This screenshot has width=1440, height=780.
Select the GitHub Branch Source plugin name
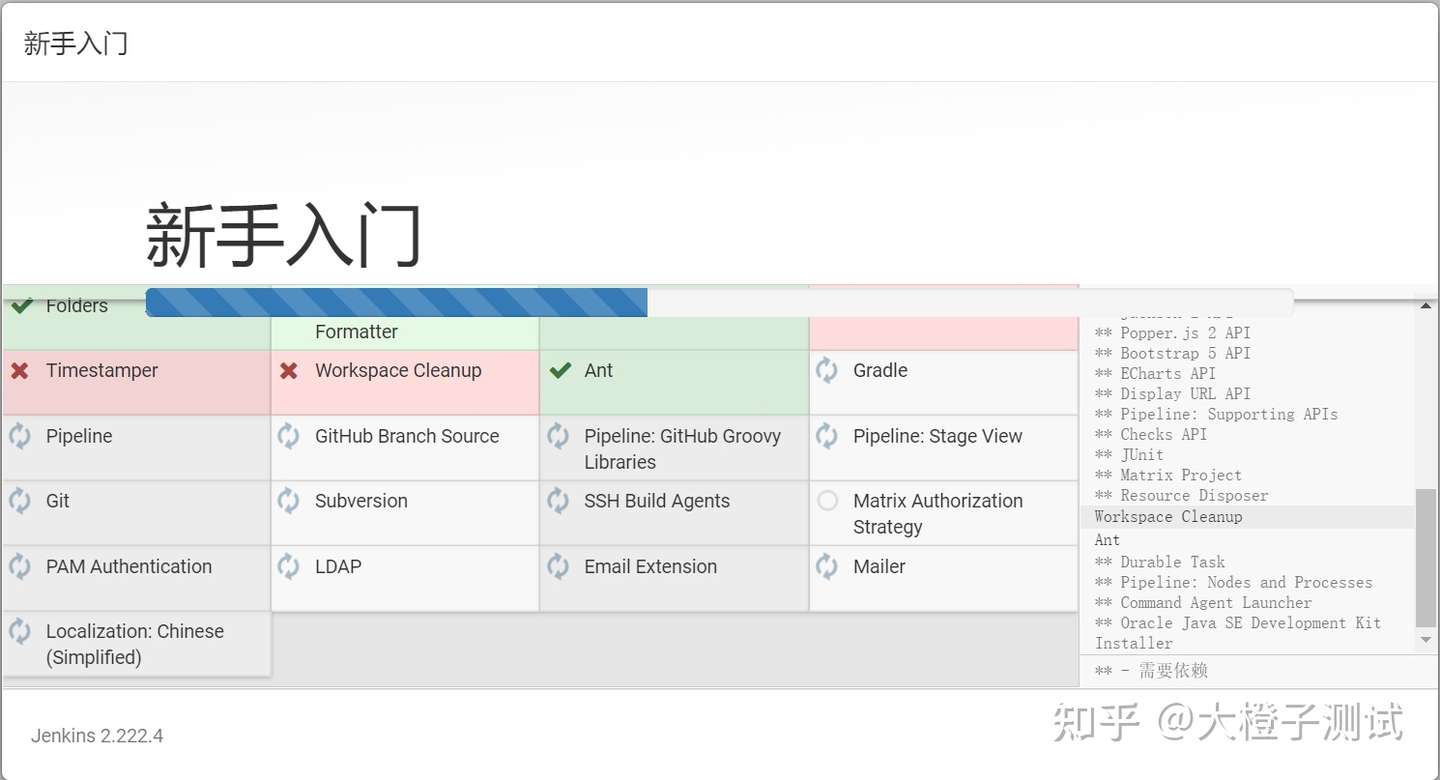(x=407, y=437)
